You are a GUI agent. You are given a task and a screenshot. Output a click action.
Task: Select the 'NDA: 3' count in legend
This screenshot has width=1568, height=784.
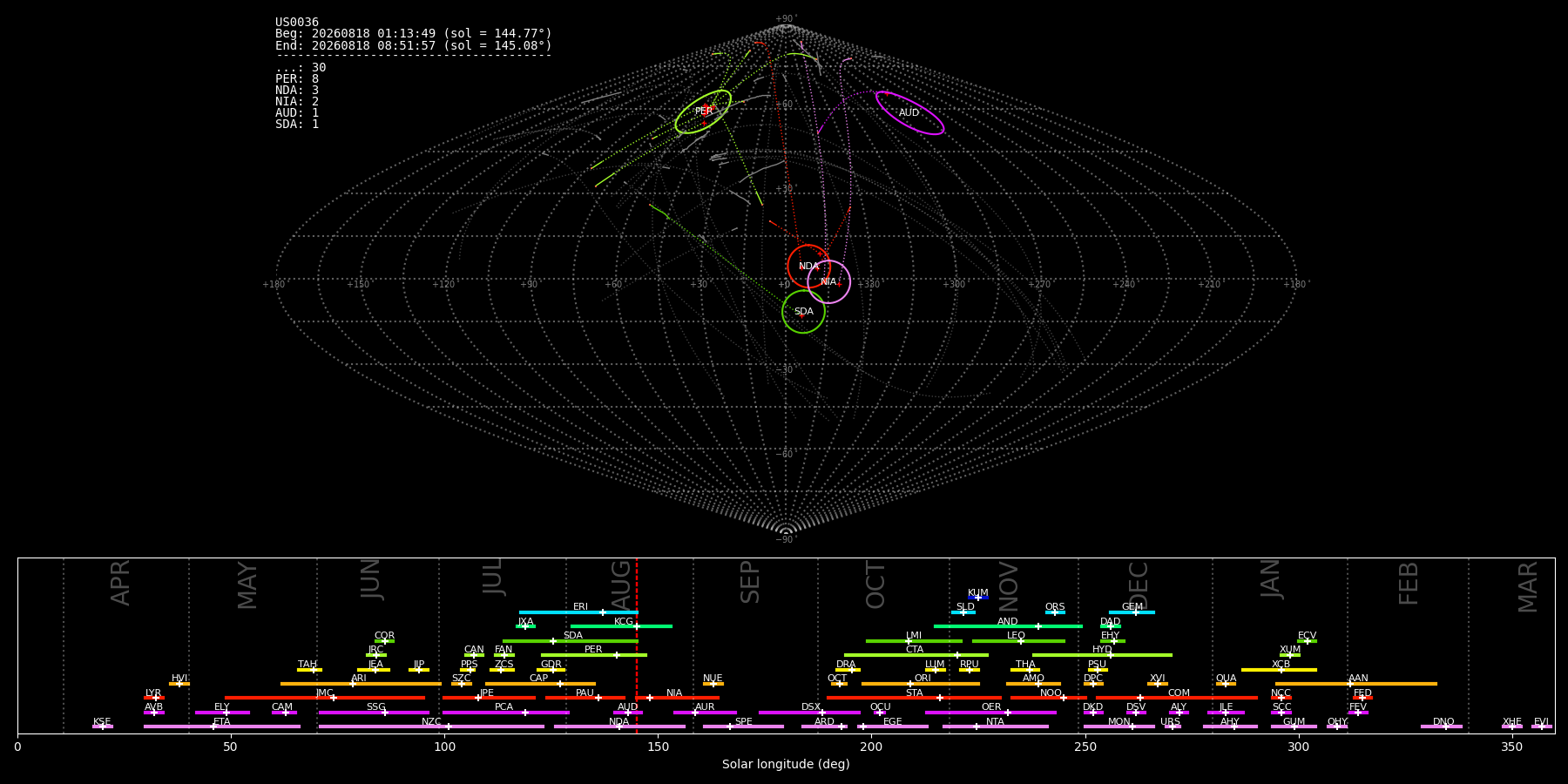tap(297, 91)
